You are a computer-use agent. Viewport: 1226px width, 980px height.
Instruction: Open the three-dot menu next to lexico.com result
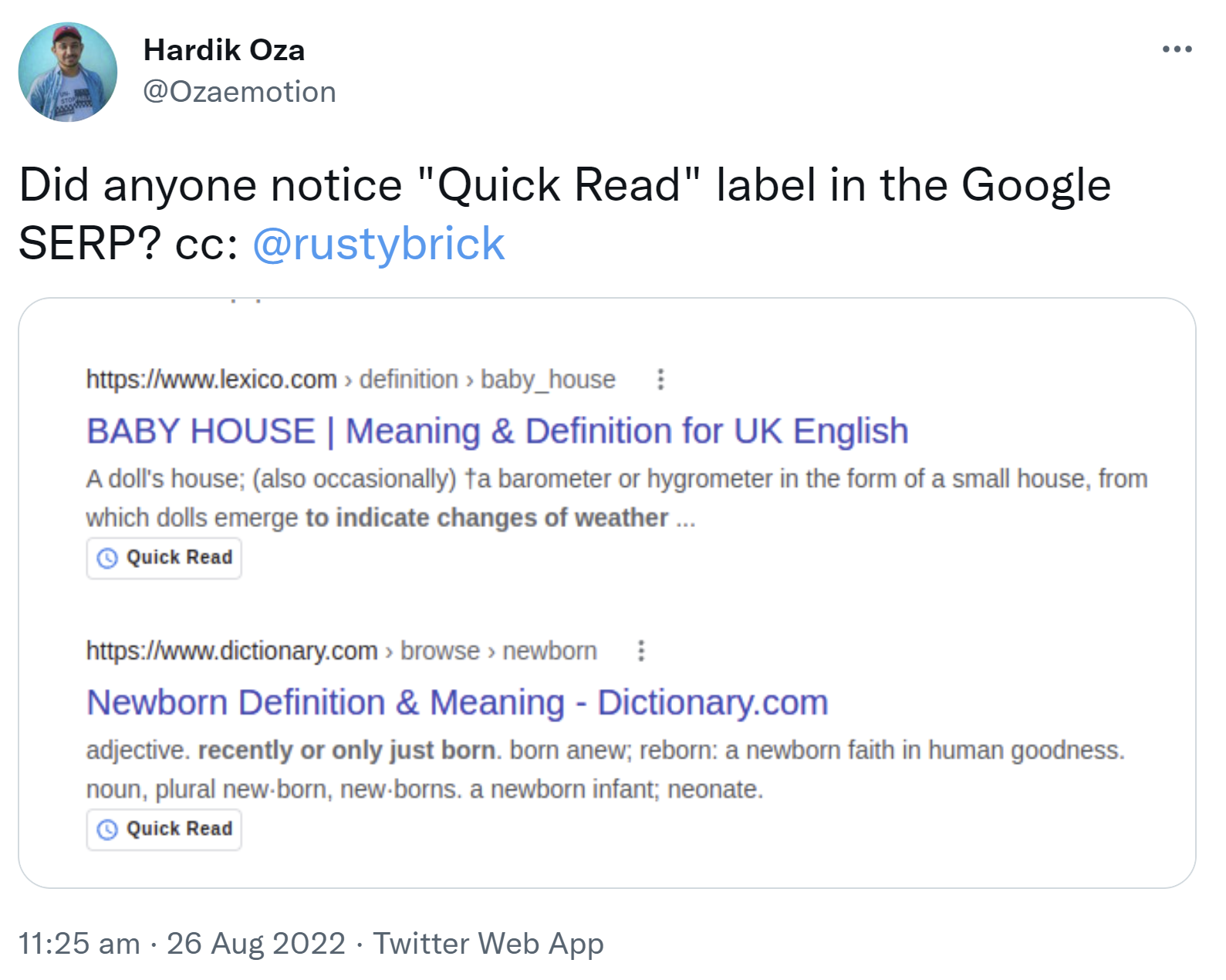660,379
